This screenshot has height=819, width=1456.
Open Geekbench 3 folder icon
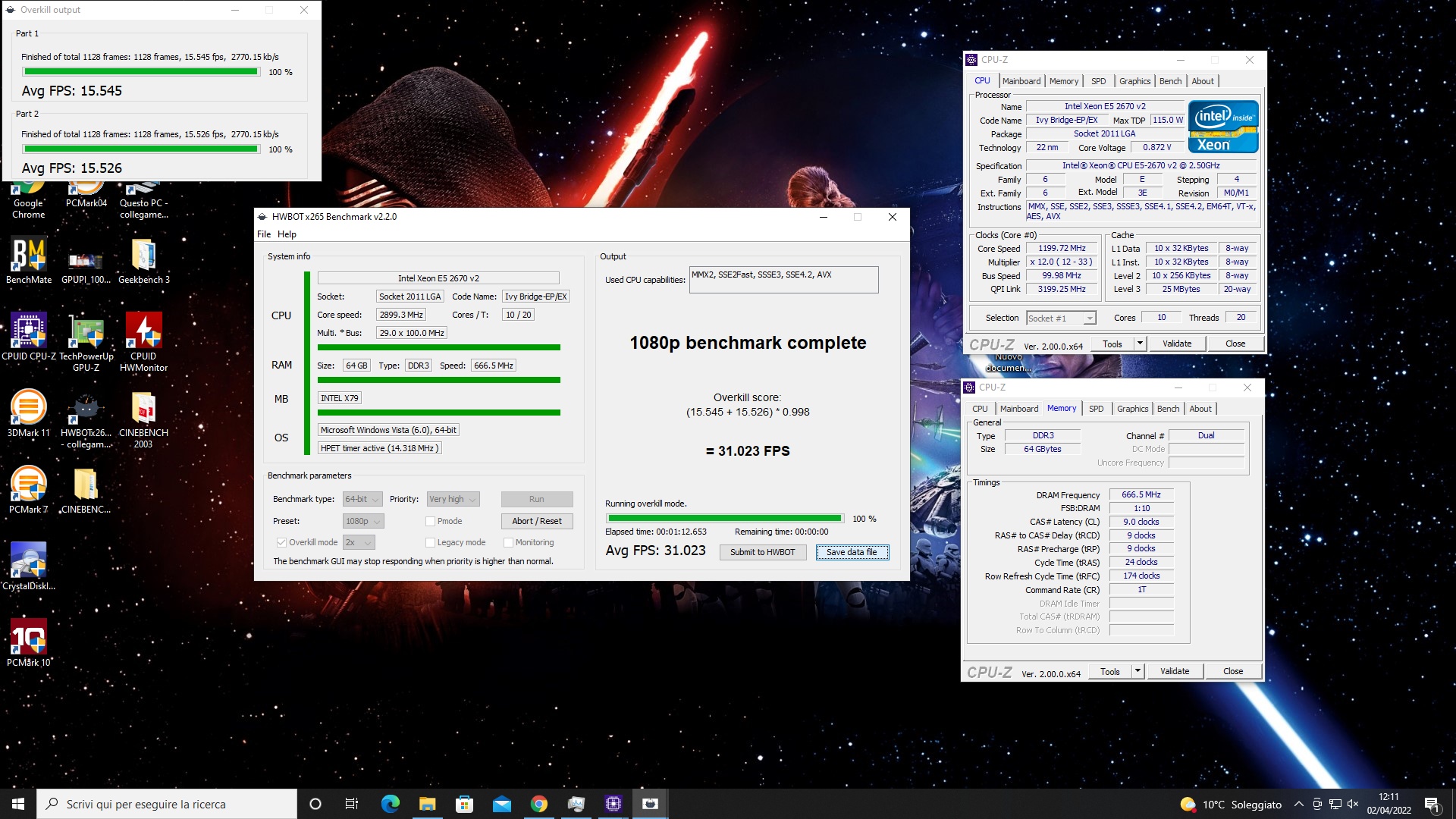(143, 262)
